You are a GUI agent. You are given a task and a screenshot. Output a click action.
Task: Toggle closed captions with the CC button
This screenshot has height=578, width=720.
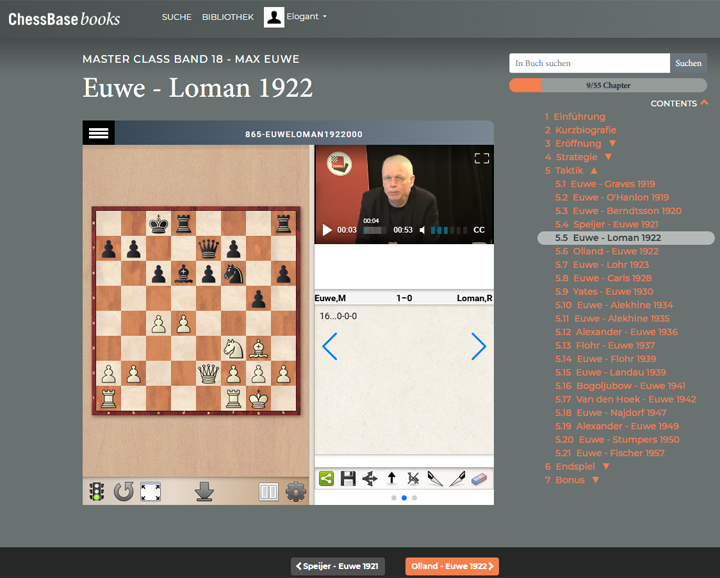point(479,230)
